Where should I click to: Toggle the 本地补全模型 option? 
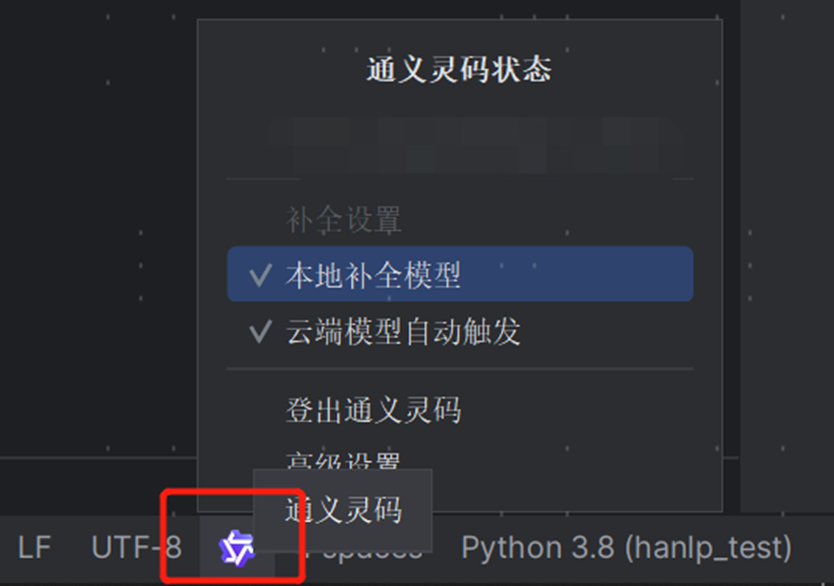pyautogui.click(x=460, y=274)
